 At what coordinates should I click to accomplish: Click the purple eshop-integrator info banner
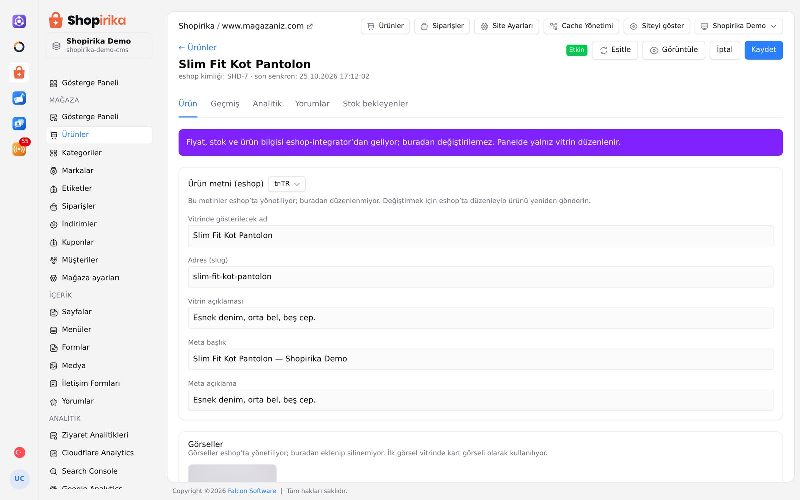tap(481, 142)
